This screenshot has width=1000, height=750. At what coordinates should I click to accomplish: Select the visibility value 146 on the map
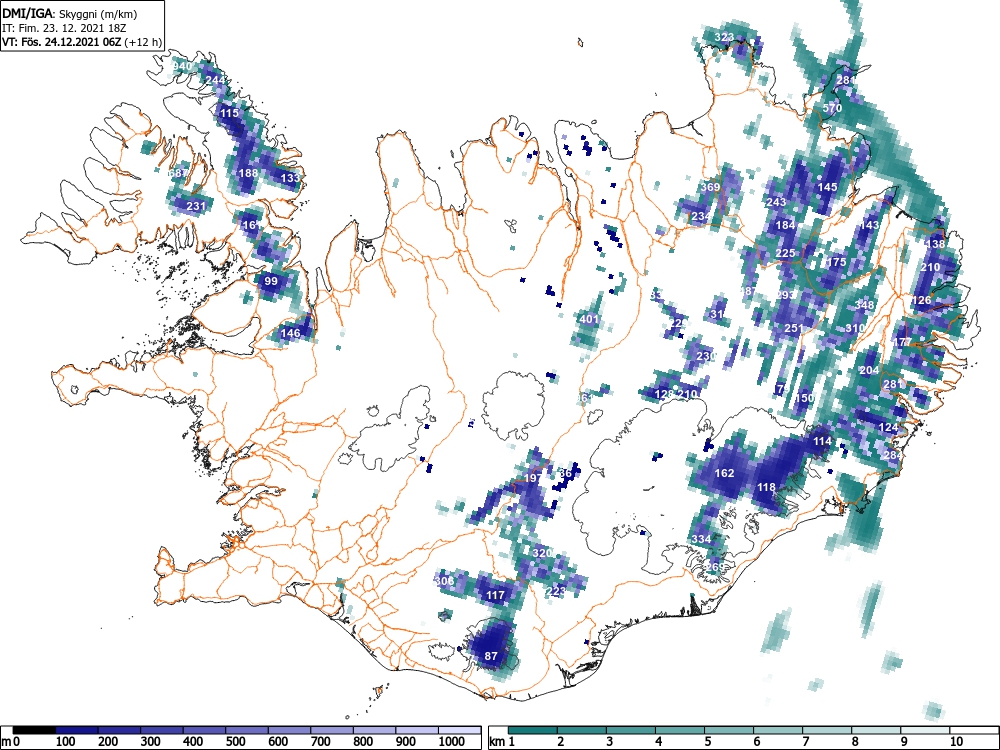291,333
